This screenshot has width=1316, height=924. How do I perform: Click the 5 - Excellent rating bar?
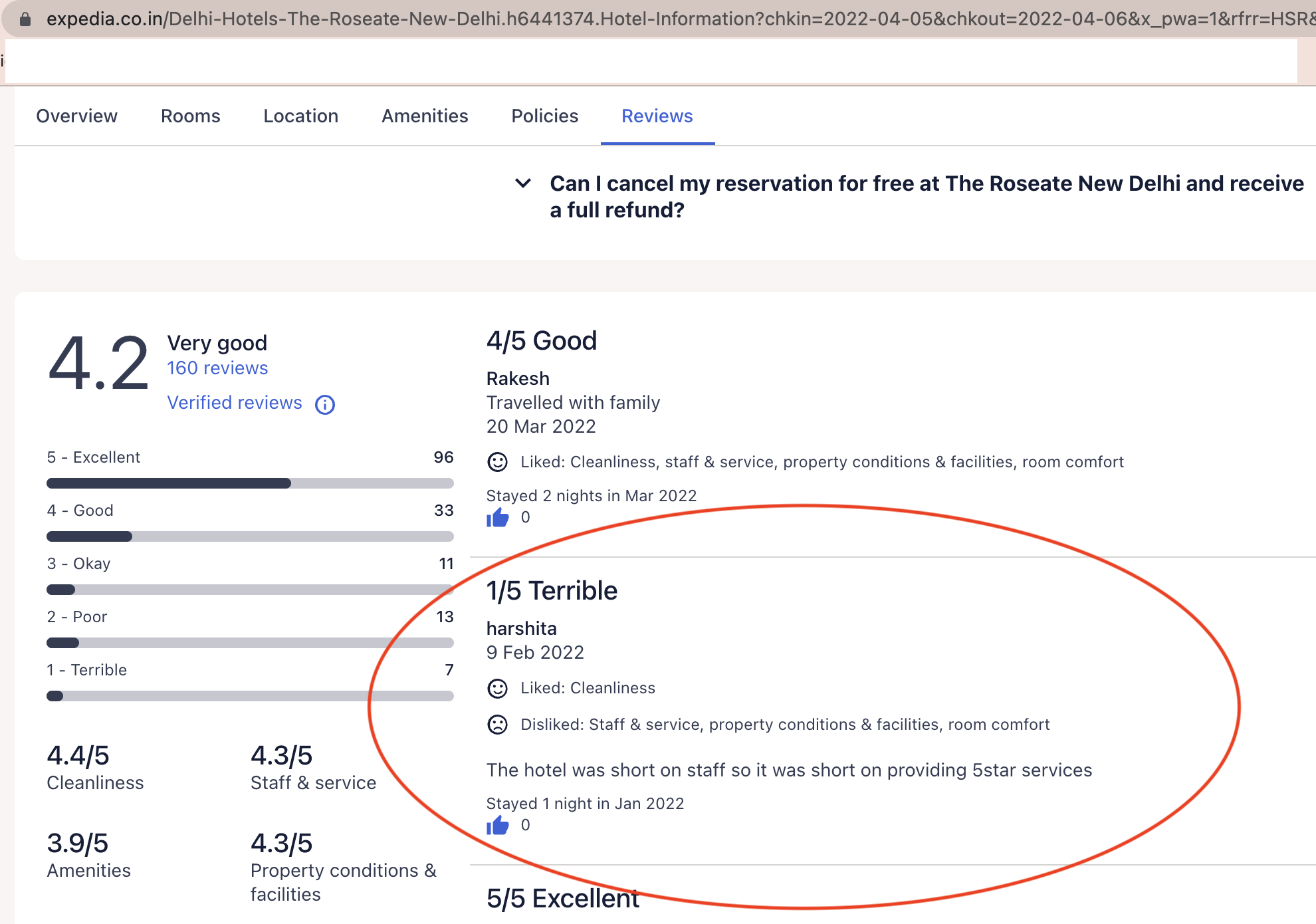click(x=250, y=483)
